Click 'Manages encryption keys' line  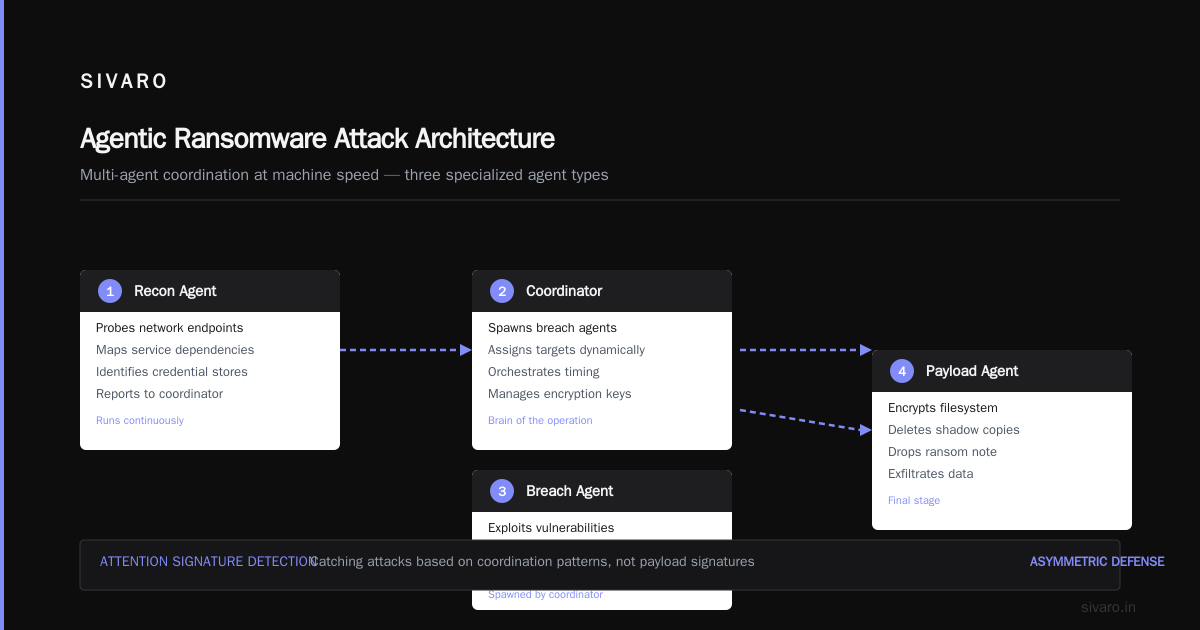click(x=560, y=394)
